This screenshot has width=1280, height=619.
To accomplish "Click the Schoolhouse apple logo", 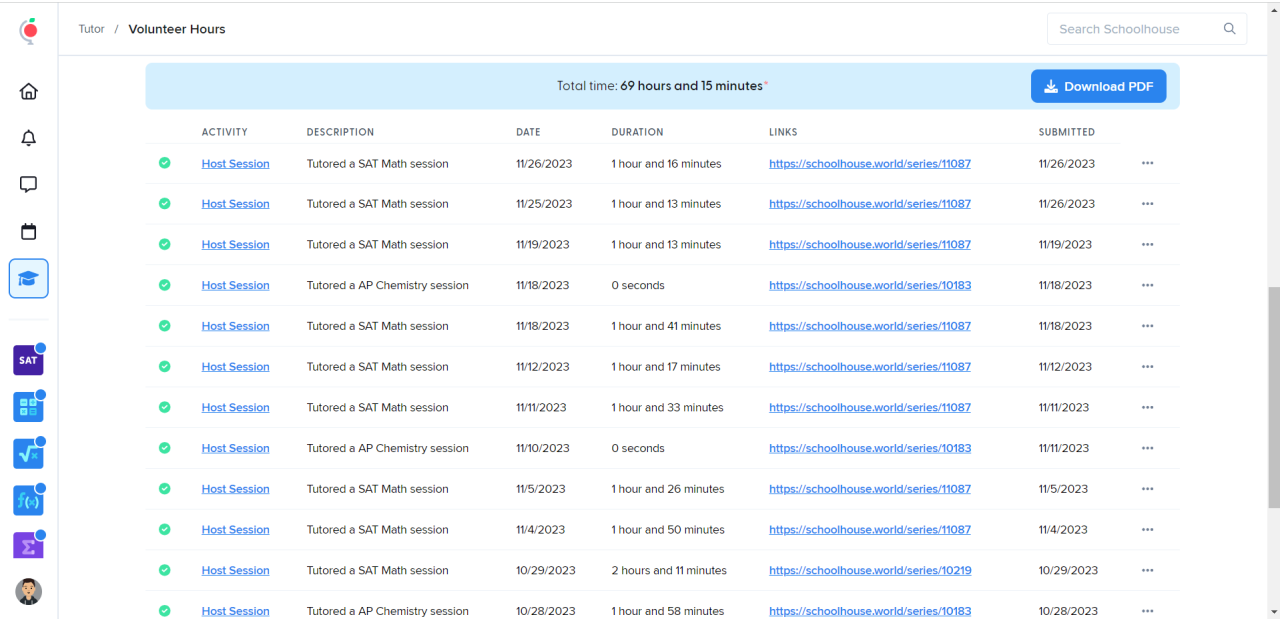I will pos(29,31).
